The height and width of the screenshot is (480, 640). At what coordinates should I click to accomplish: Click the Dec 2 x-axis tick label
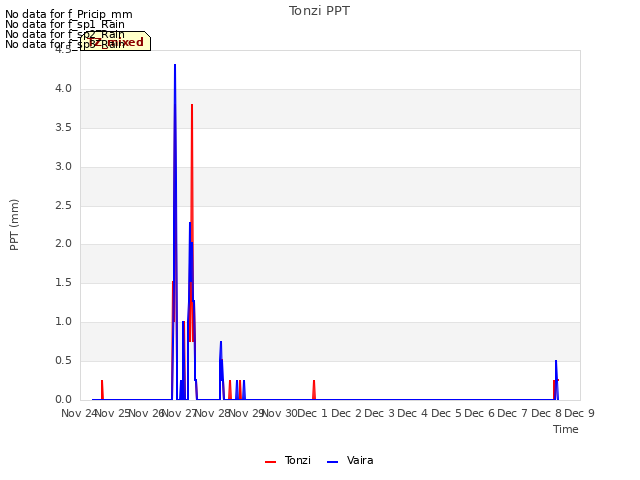pos(346,413)
